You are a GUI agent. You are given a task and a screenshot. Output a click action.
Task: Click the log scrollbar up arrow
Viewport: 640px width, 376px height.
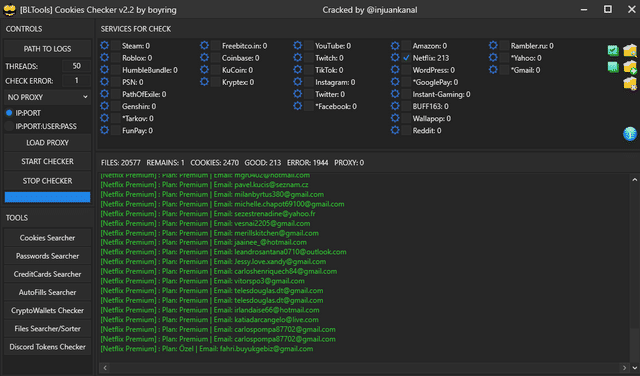pyautogui.click(x=634, y=180)
